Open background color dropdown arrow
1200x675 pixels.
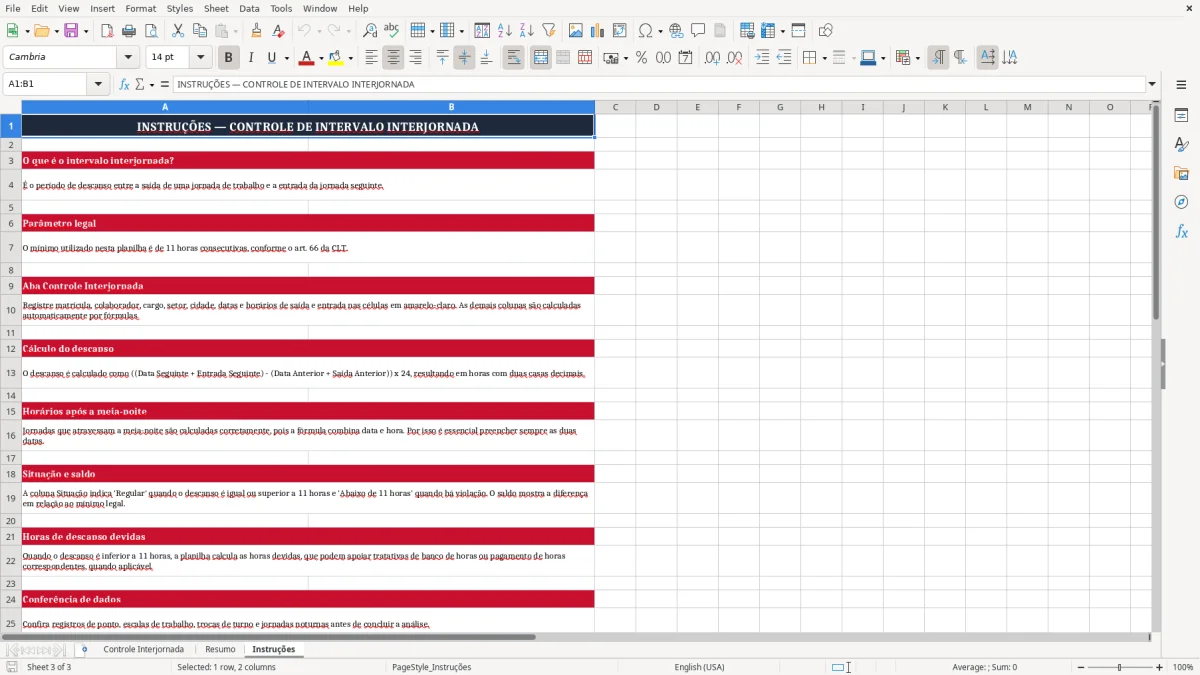349,58
